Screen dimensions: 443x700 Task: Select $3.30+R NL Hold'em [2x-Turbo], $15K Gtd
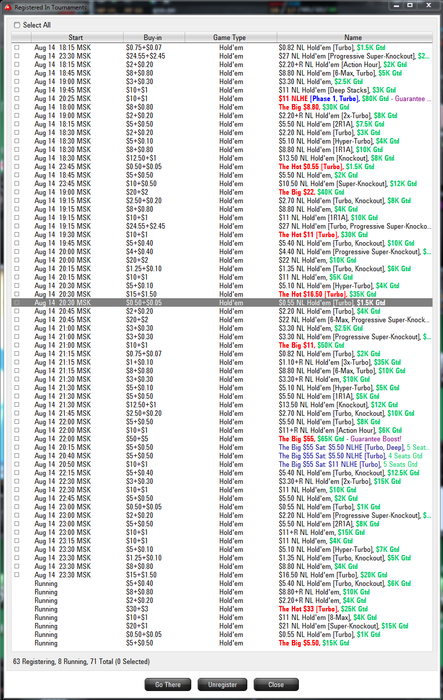tap(222, 481)
